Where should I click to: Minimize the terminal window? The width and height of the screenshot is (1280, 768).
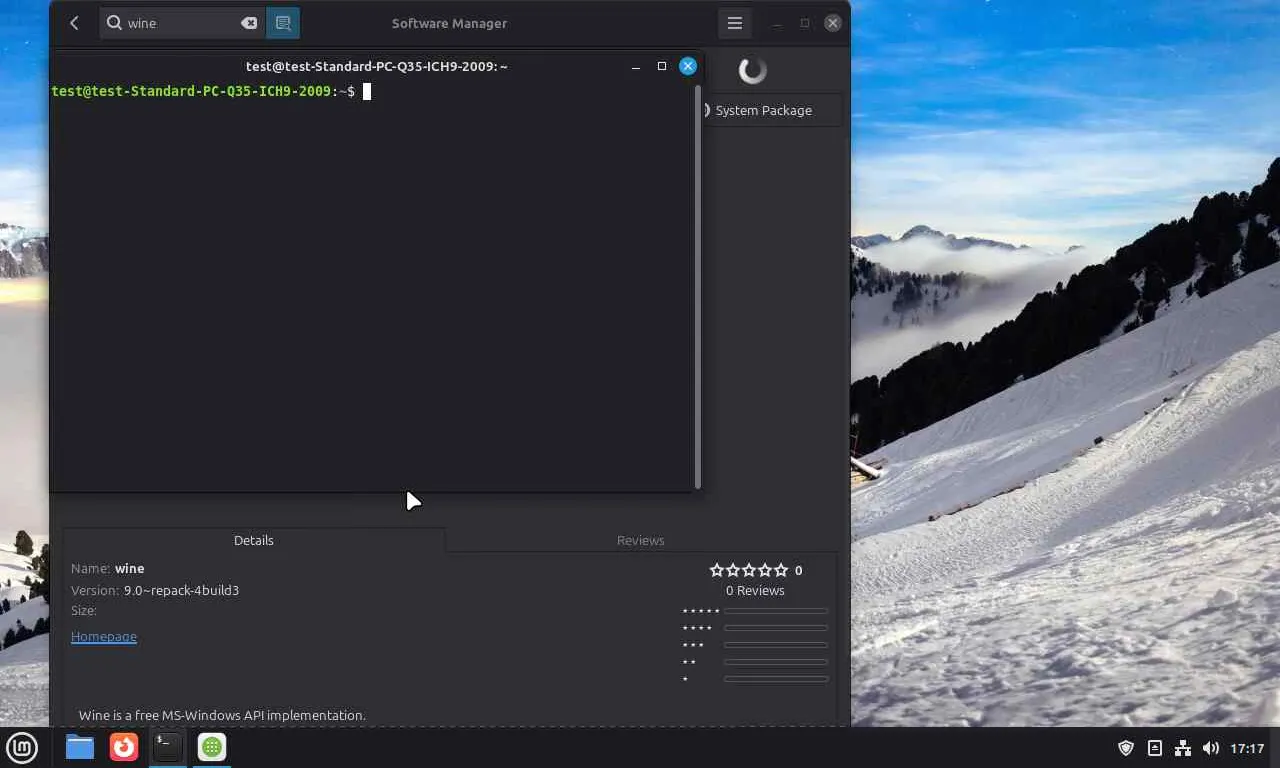[636, 66]
